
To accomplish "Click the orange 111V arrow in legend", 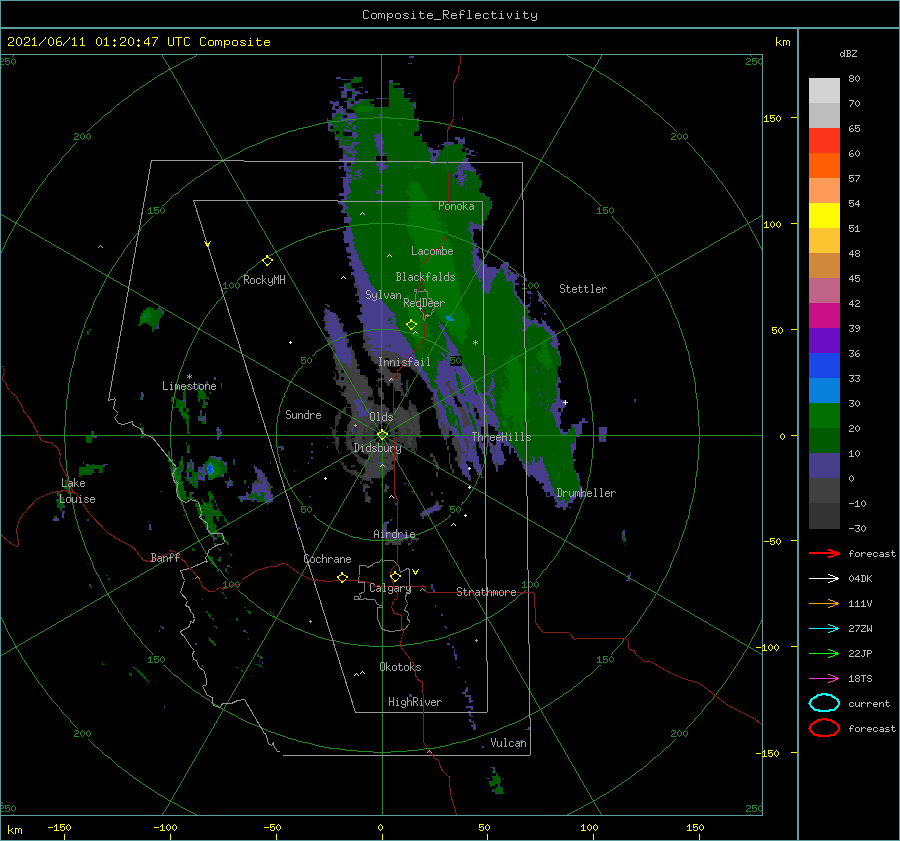I will (x=824, y=603).
